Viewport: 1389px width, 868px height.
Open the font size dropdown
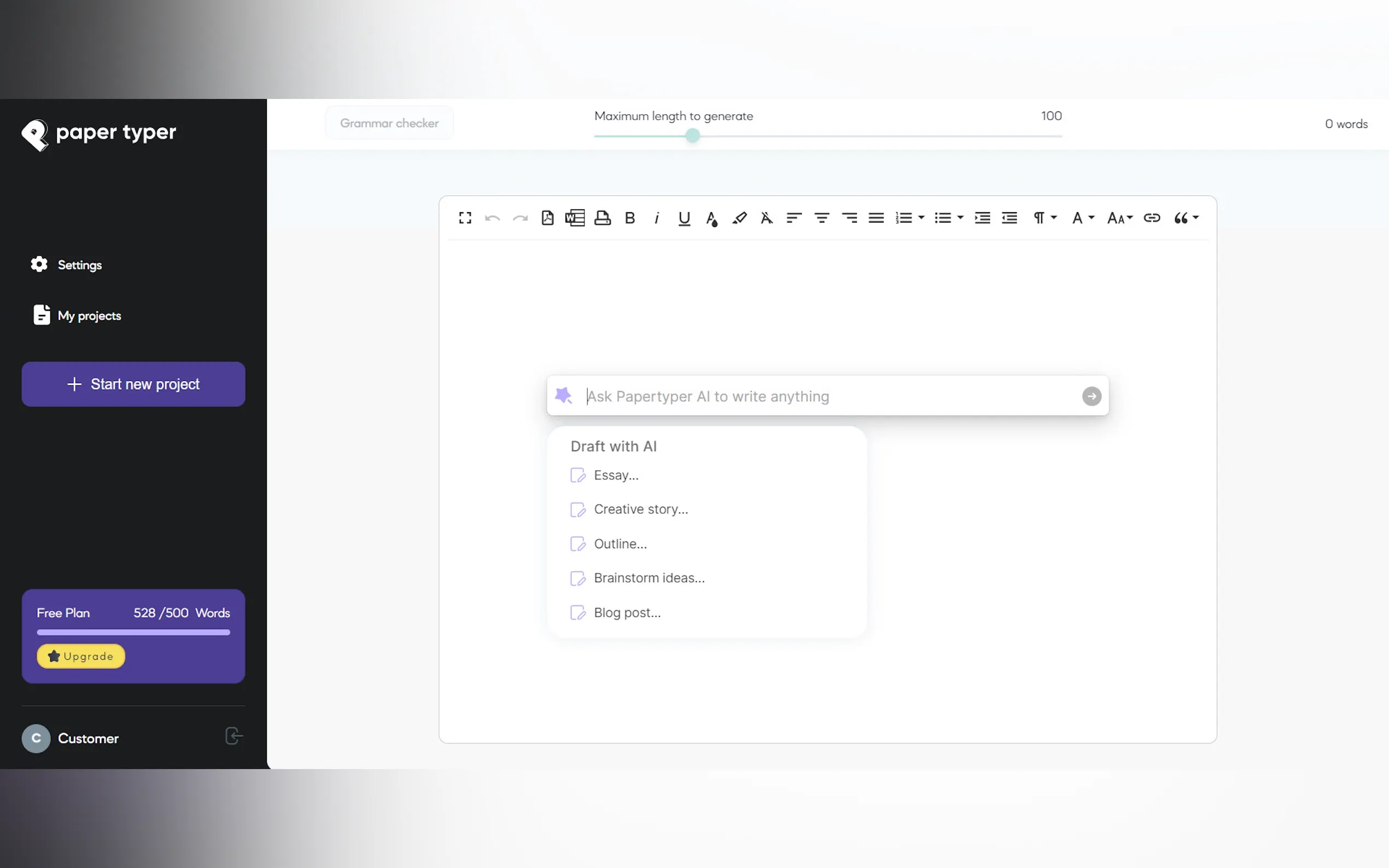1119,218
